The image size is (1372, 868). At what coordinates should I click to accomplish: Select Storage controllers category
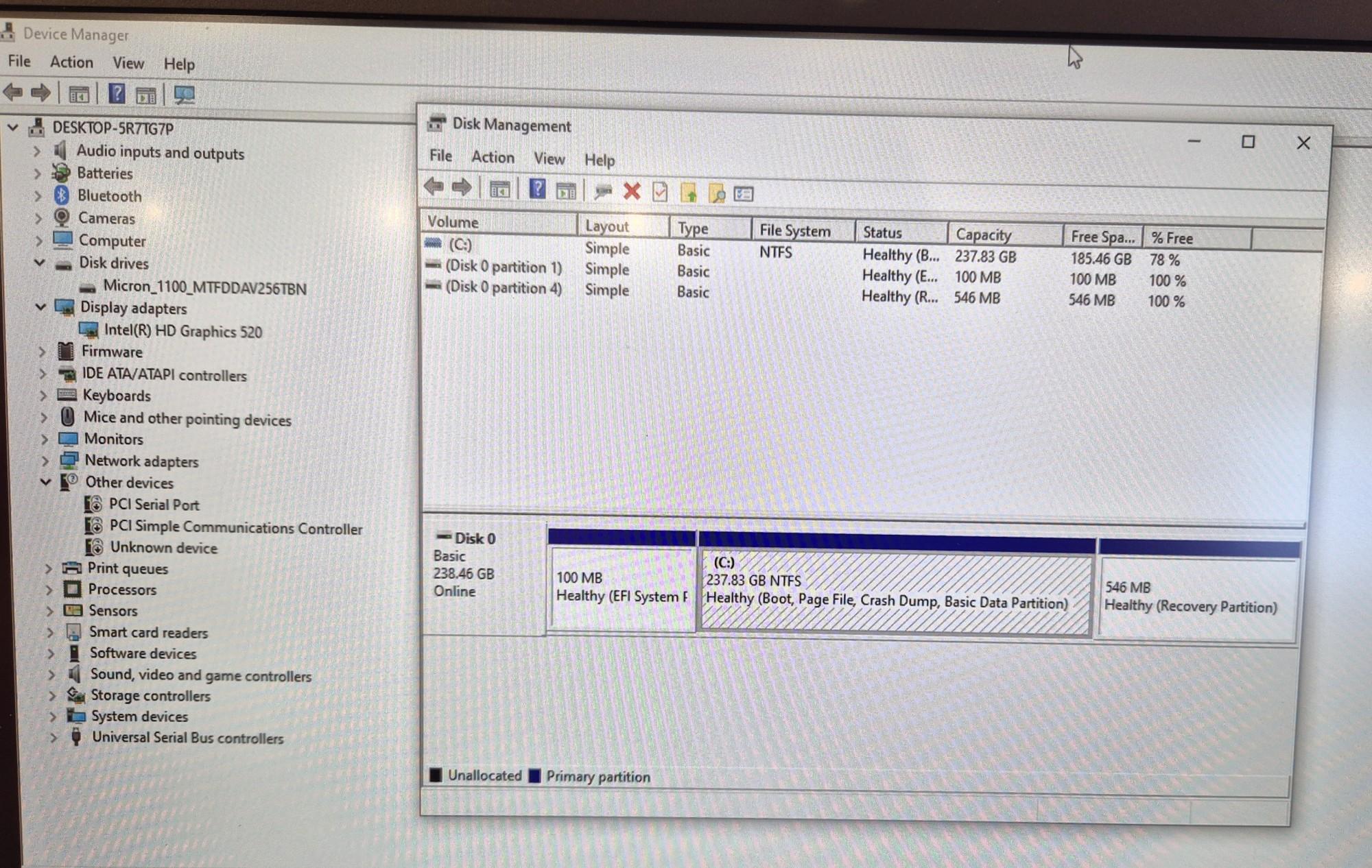click(x=151, y=695)
